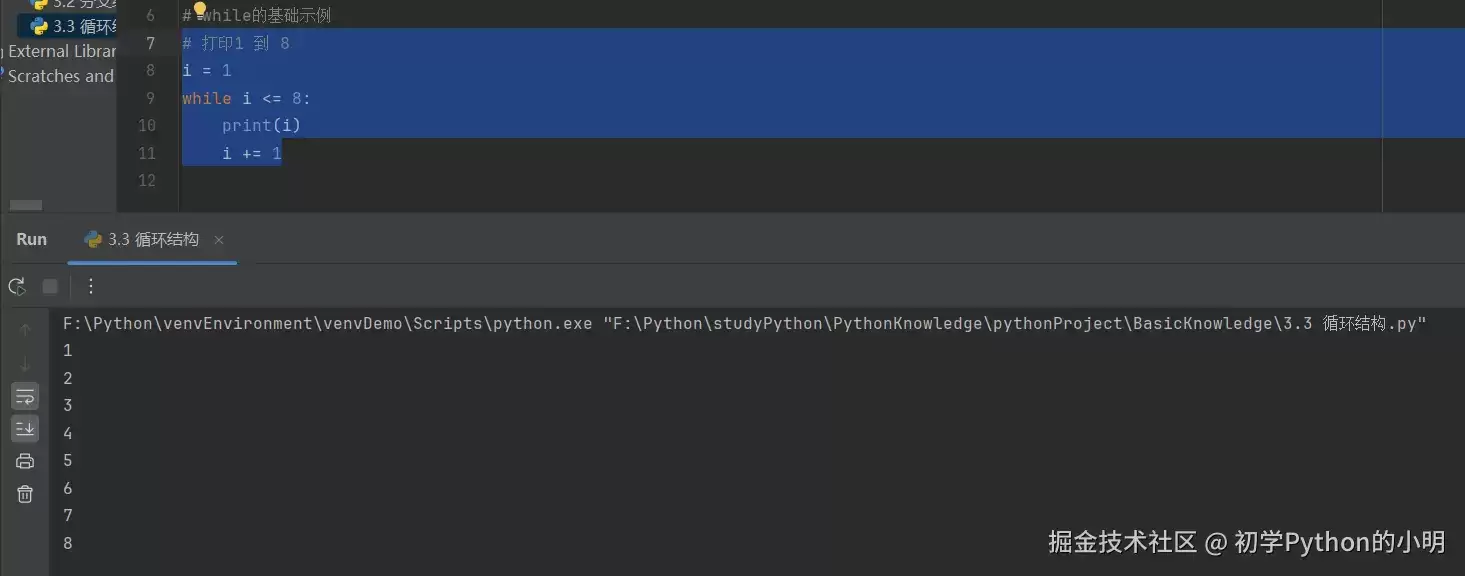Screen dimensions: 1465x576
Task: Click python.exe path in console output
Action: coord(328,324)
